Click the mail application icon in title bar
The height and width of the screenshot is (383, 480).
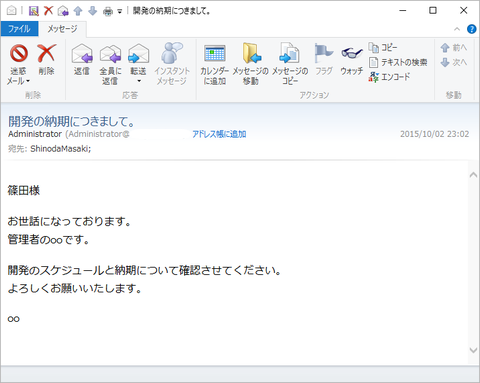pyautogui.click(x=11, y=11)
